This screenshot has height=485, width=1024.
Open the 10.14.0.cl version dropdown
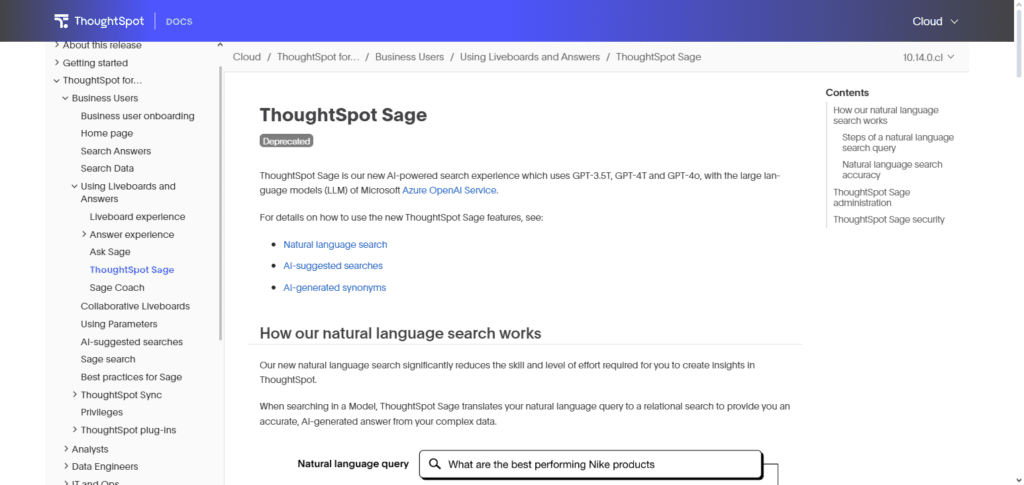pyautogui.click(x=929, y=57)
